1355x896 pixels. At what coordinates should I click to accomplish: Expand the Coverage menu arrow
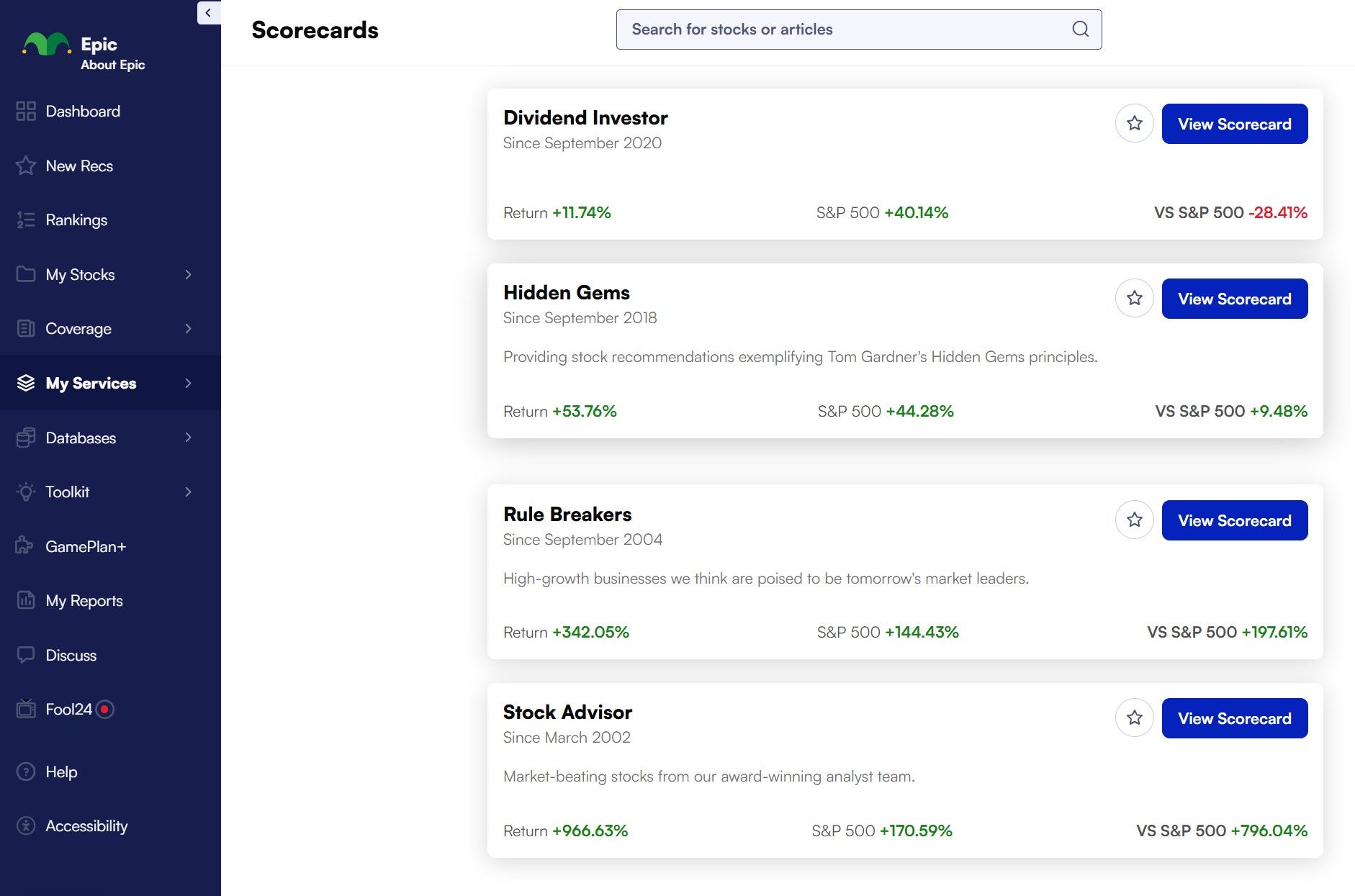click(188, 329)
